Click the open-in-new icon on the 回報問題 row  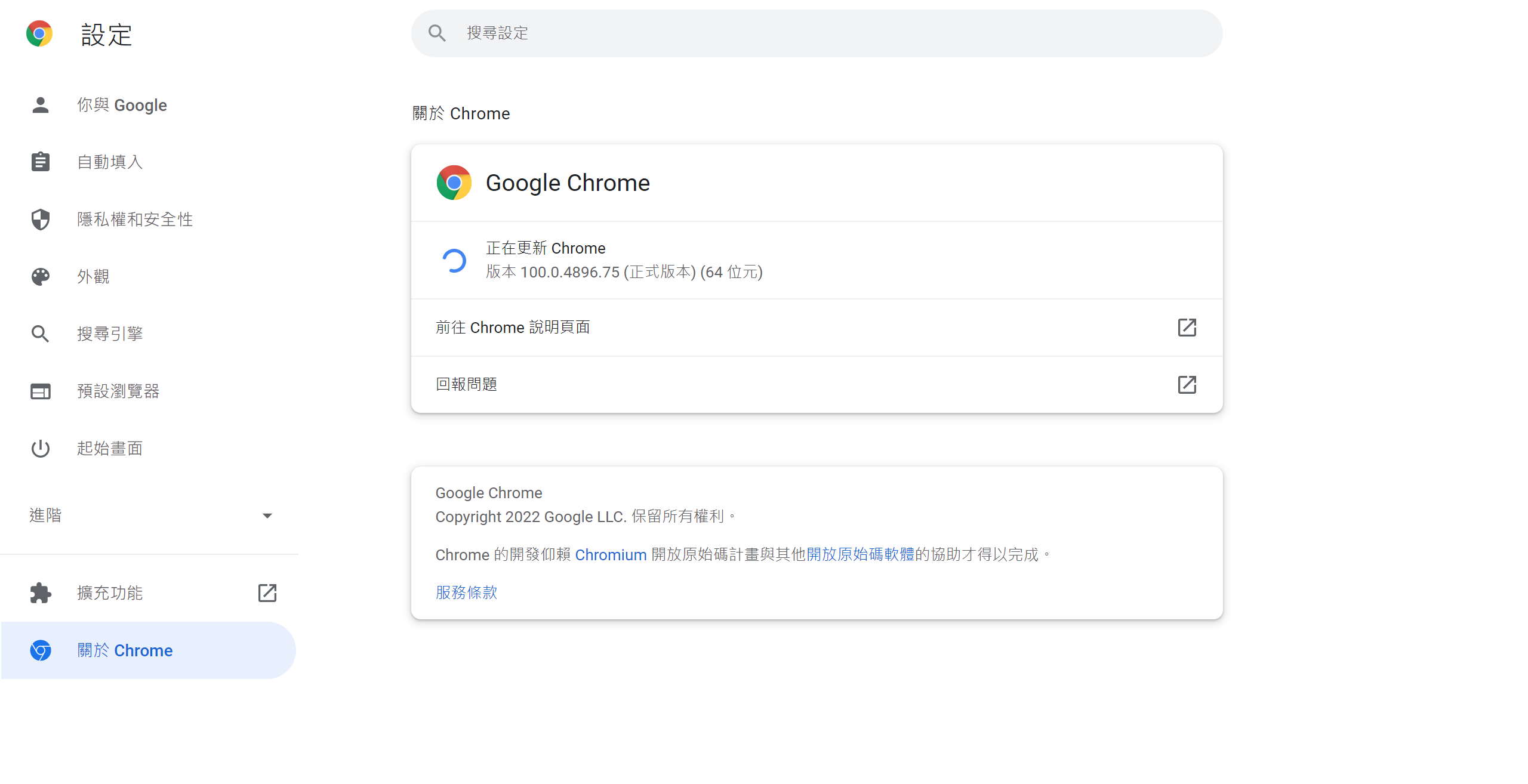point(1187,384)
